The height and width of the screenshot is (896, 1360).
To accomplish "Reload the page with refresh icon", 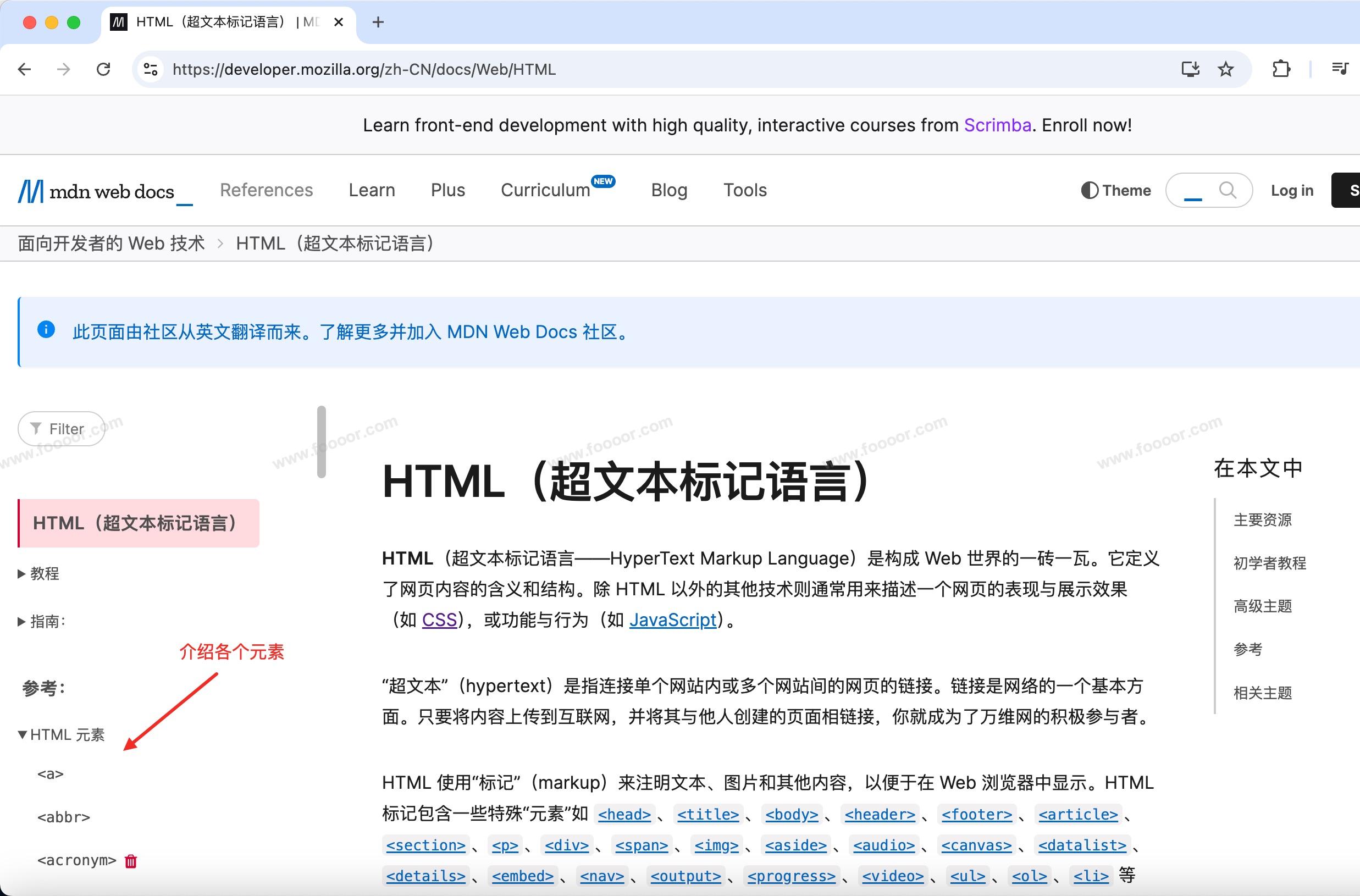I will 103,70.
